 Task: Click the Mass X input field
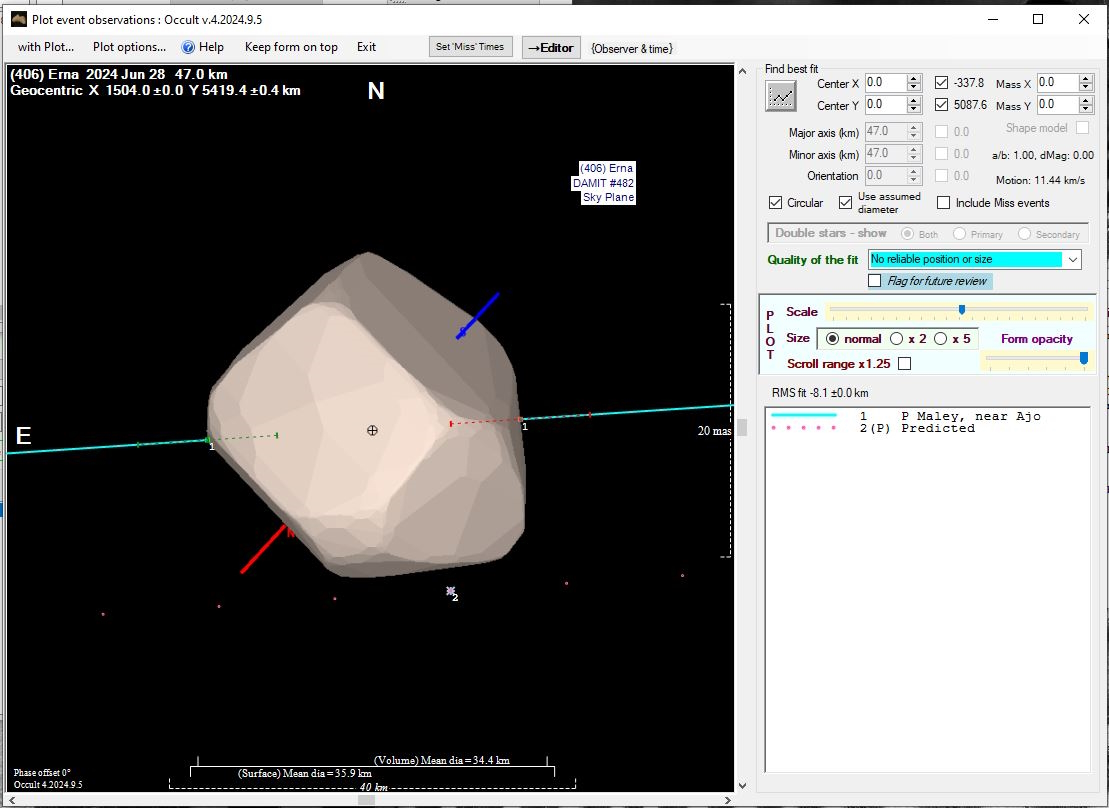1055,83
